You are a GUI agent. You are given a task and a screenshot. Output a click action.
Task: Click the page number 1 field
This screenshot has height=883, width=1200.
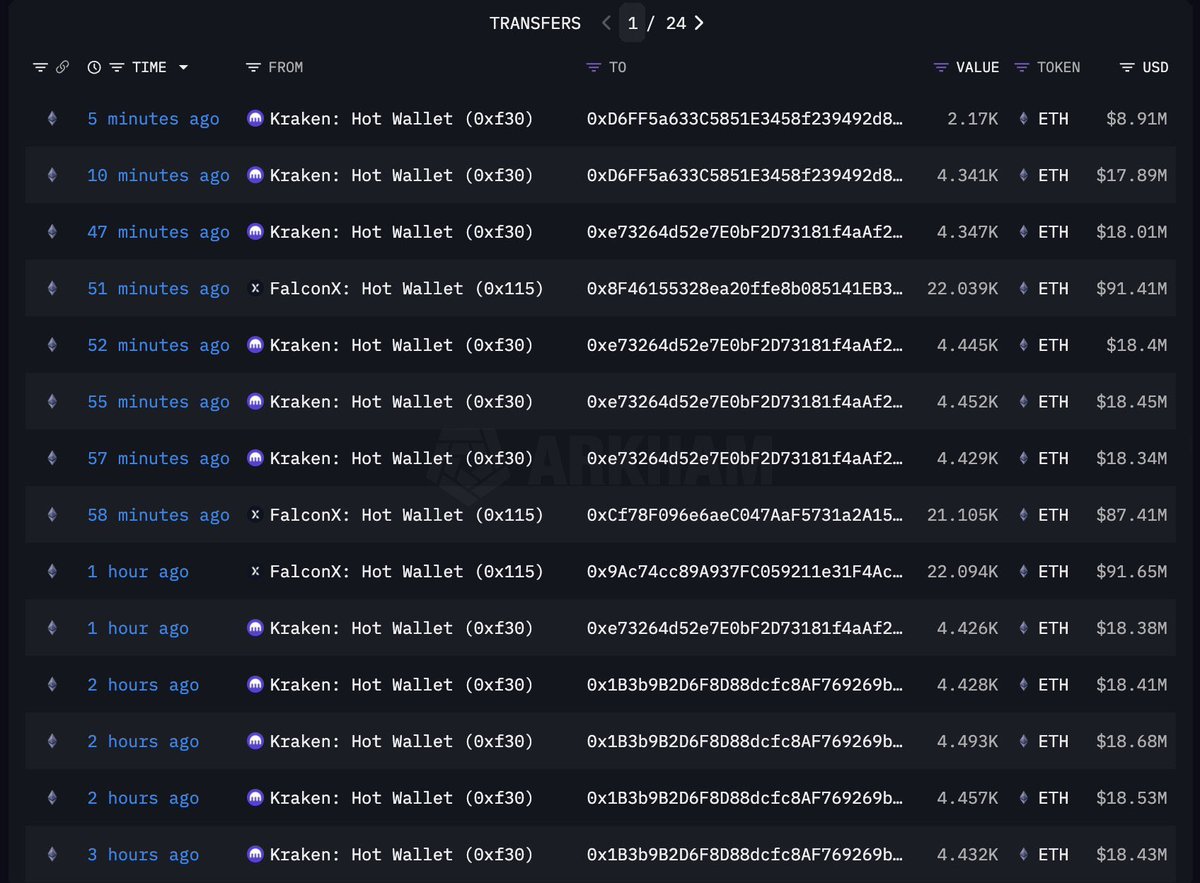coord(633,22)
